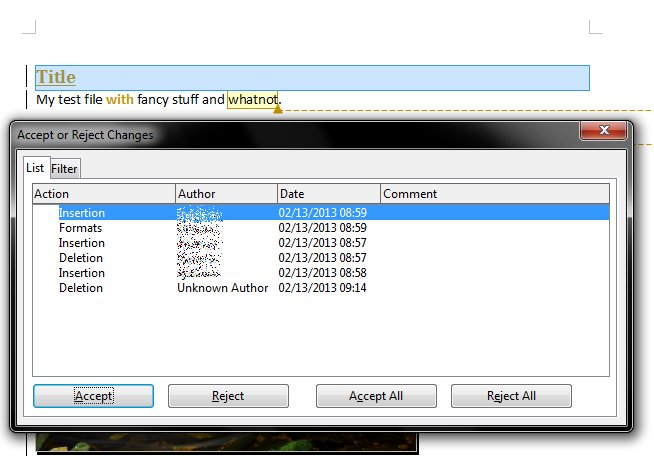This screenshot has width=654, height=467.
Task: Click the Reject button
Action: coord(228,396)
